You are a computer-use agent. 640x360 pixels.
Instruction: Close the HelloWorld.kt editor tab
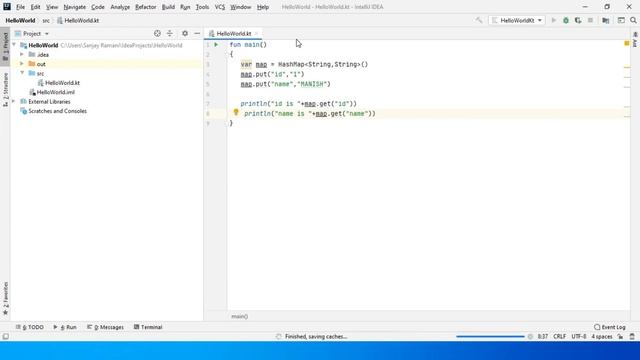(256, 33)
